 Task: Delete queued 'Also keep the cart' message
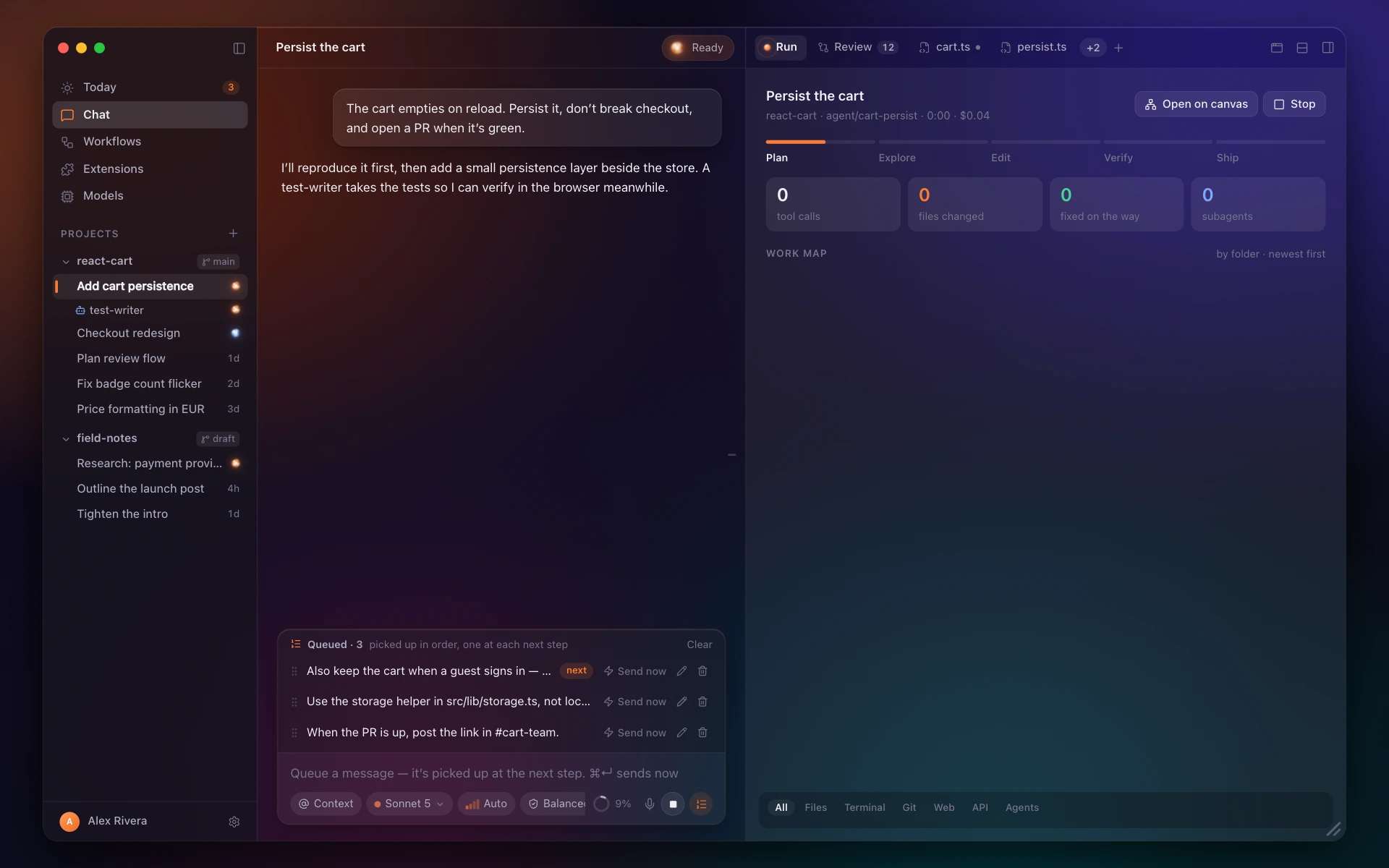(x=702, y=671)
